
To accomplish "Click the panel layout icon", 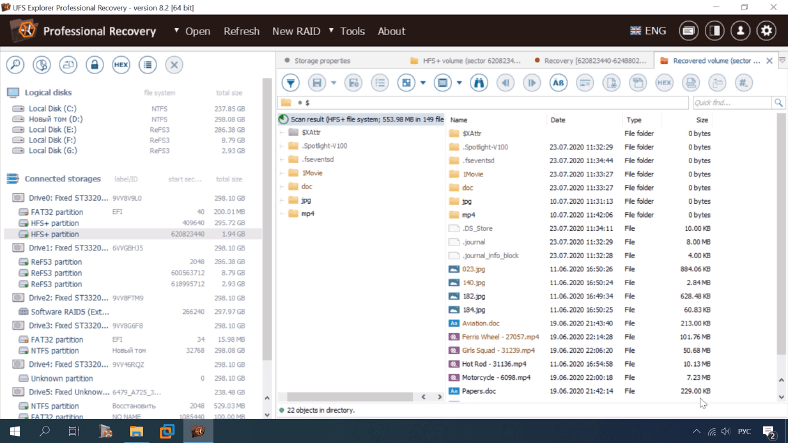I will [x=443, y=83].
